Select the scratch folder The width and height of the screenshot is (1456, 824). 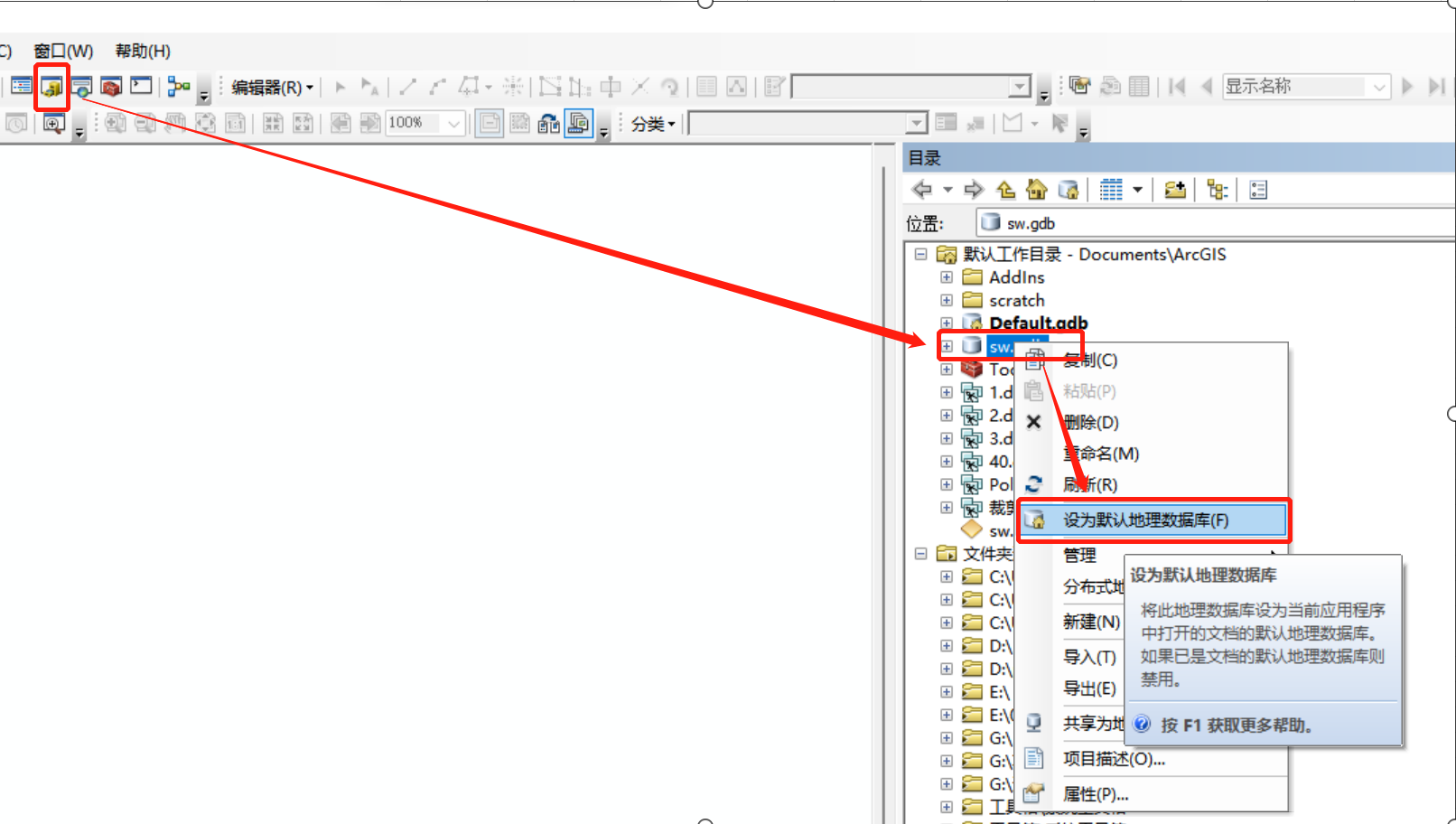pyautogui.click(x=1003, y=301)
